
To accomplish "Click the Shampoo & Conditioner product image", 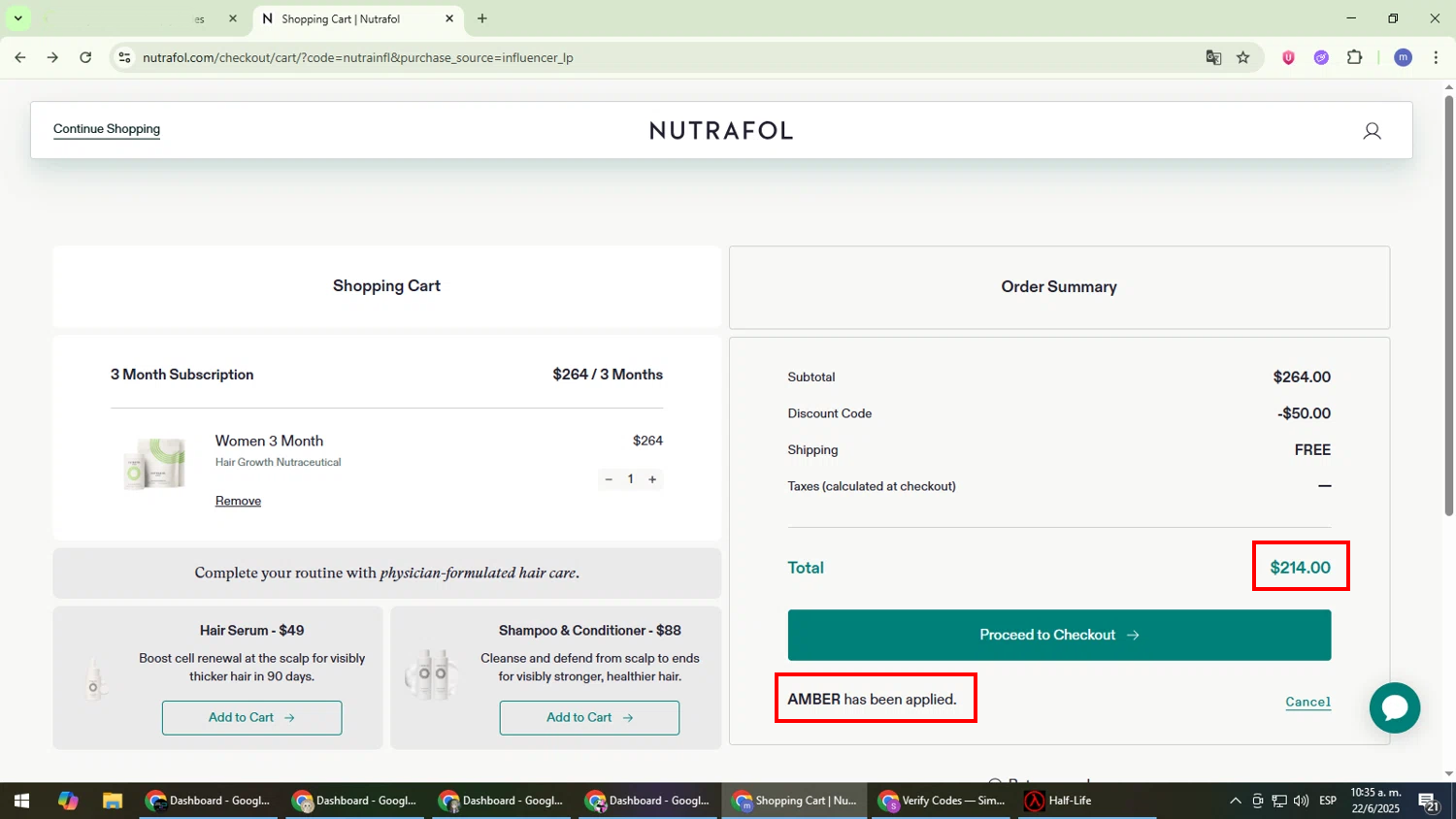I will pos(432,675).
